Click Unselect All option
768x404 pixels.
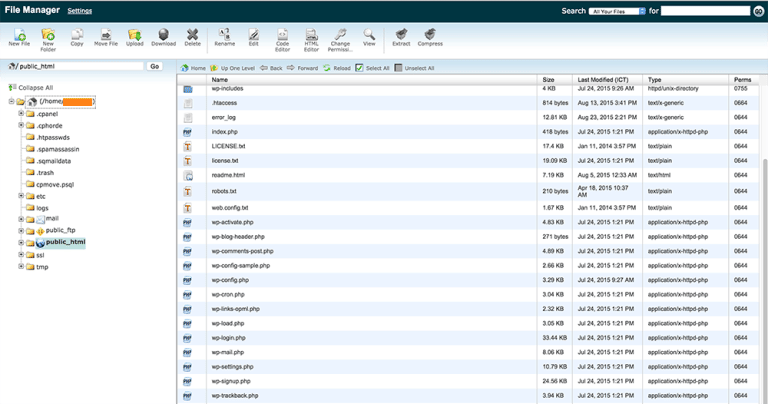(414, 68)
